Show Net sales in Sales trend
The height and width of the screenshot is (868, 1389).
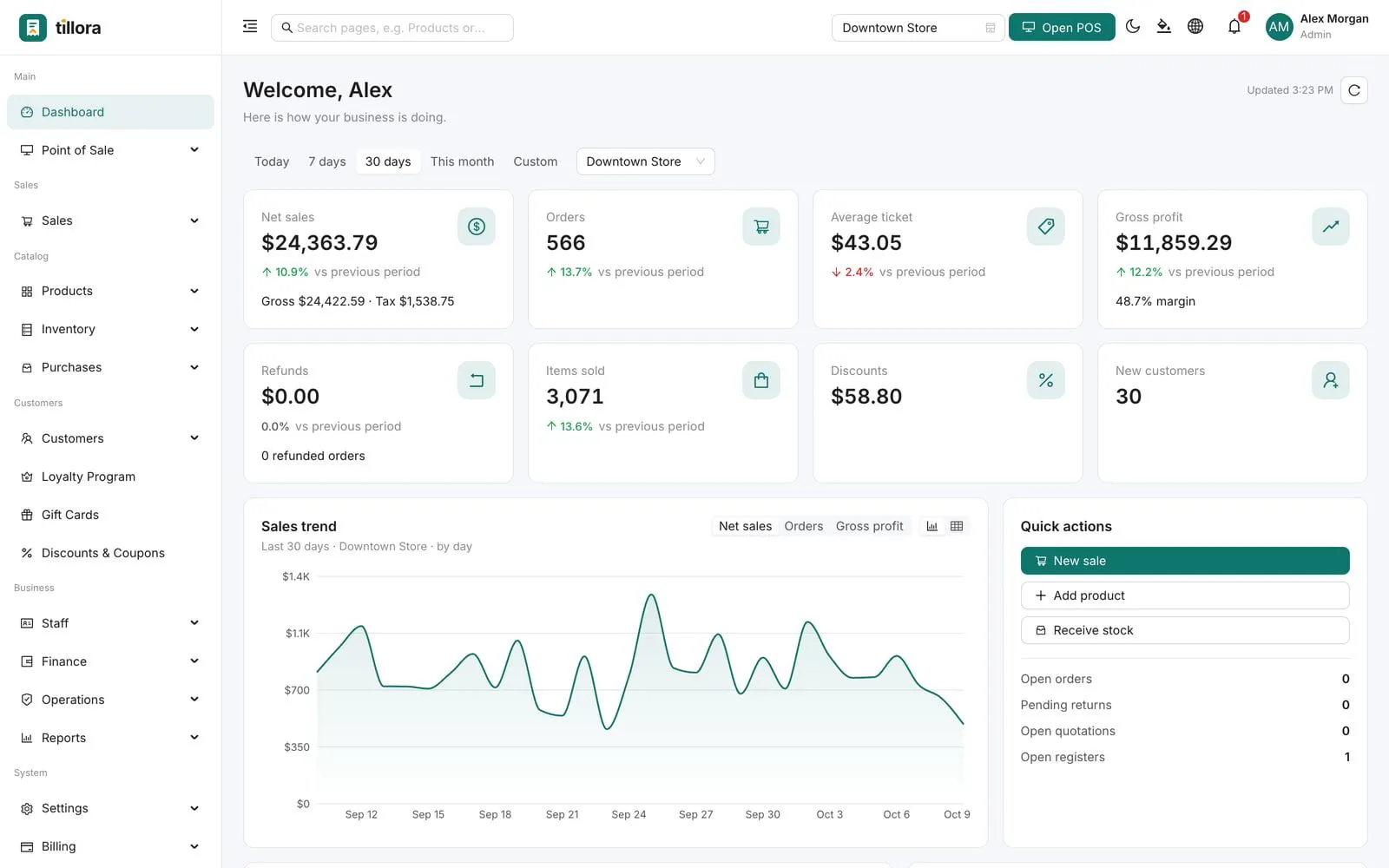745,526
